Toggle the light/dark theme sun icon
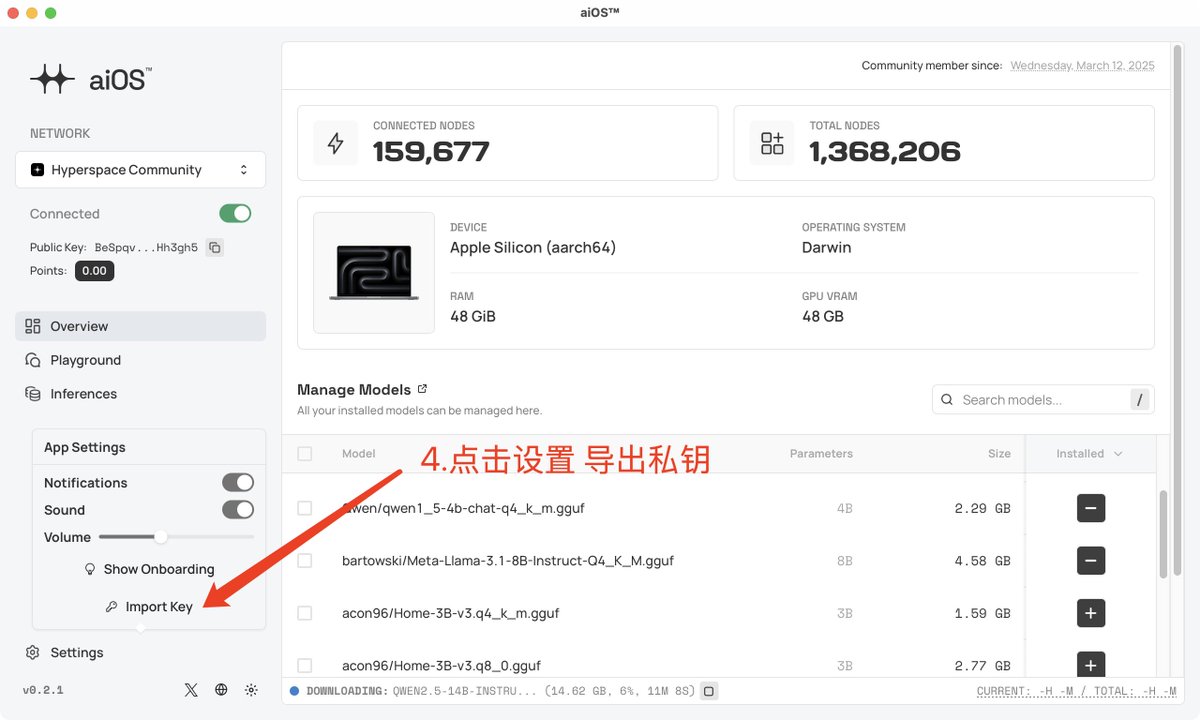The image size is (1200, 720). click(251, 690)
